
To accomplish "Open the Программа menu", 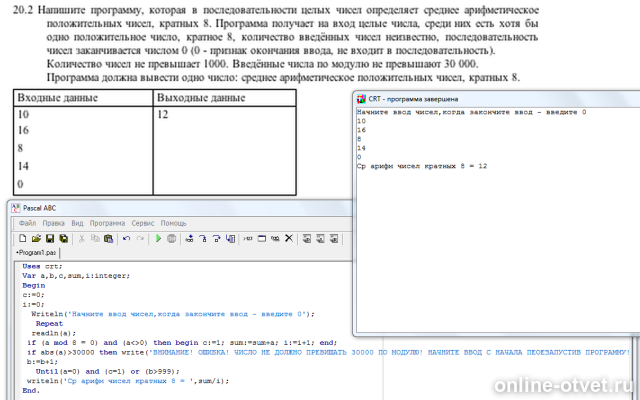I will tap(107, 223).
